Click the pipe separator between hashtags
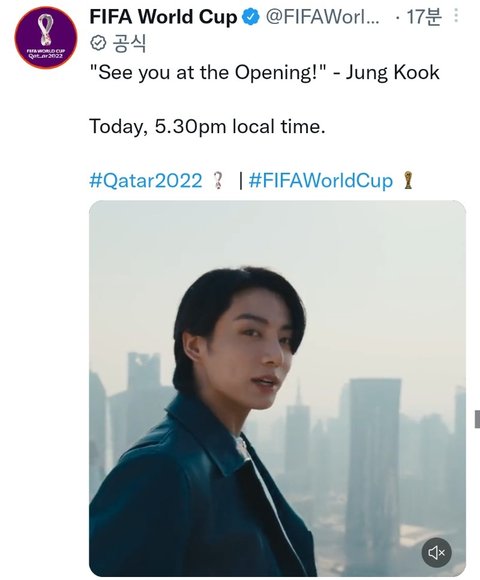480x580 pixels. [x=241, y=181]
